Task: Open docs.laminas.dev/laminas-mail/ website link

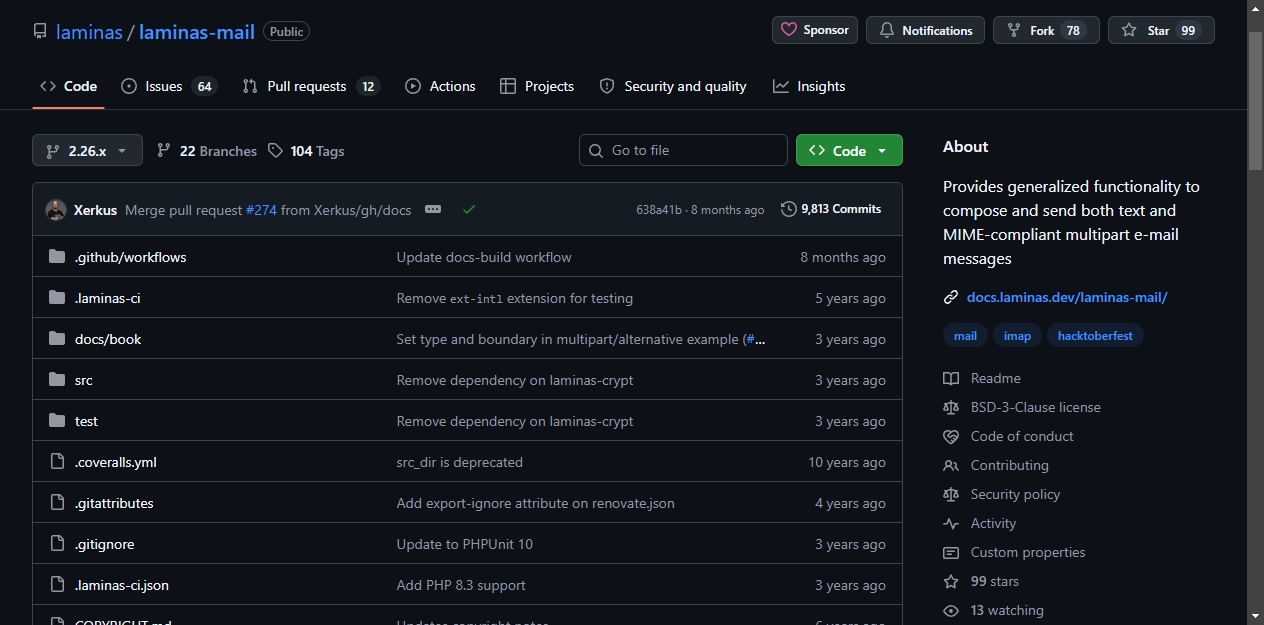Action: coord(1067,297)
